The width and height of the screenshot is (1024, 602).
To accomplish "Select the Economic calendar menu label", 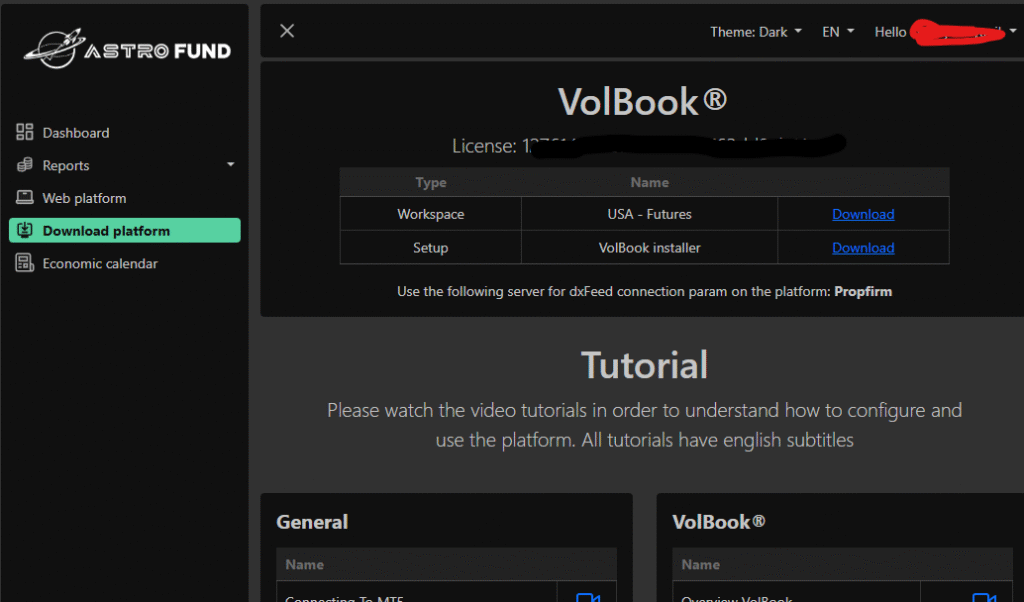I will [100, 264].
